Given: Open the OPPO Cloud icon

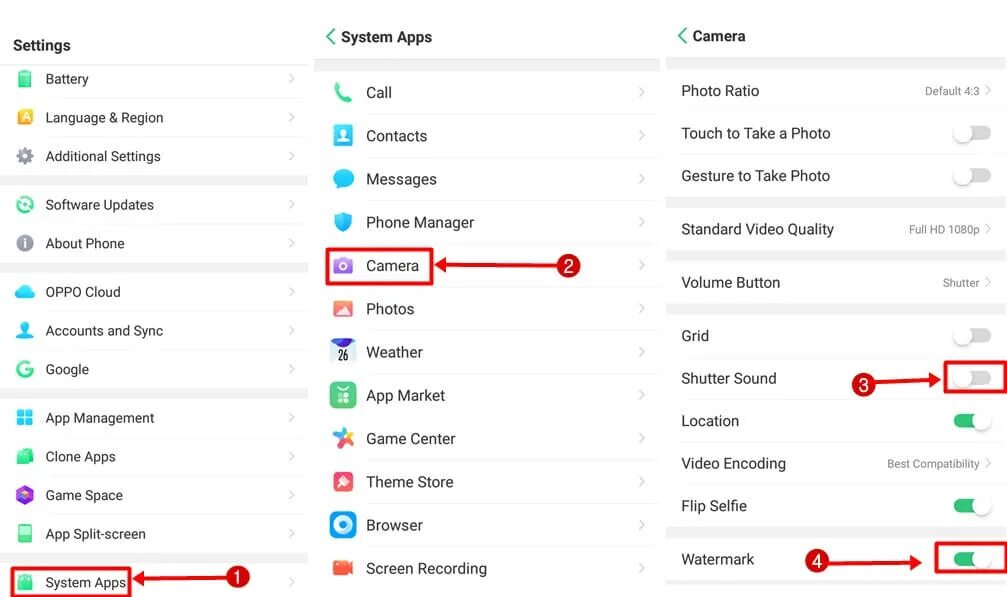Looking at the screenshot, I should tap(25, 292).
